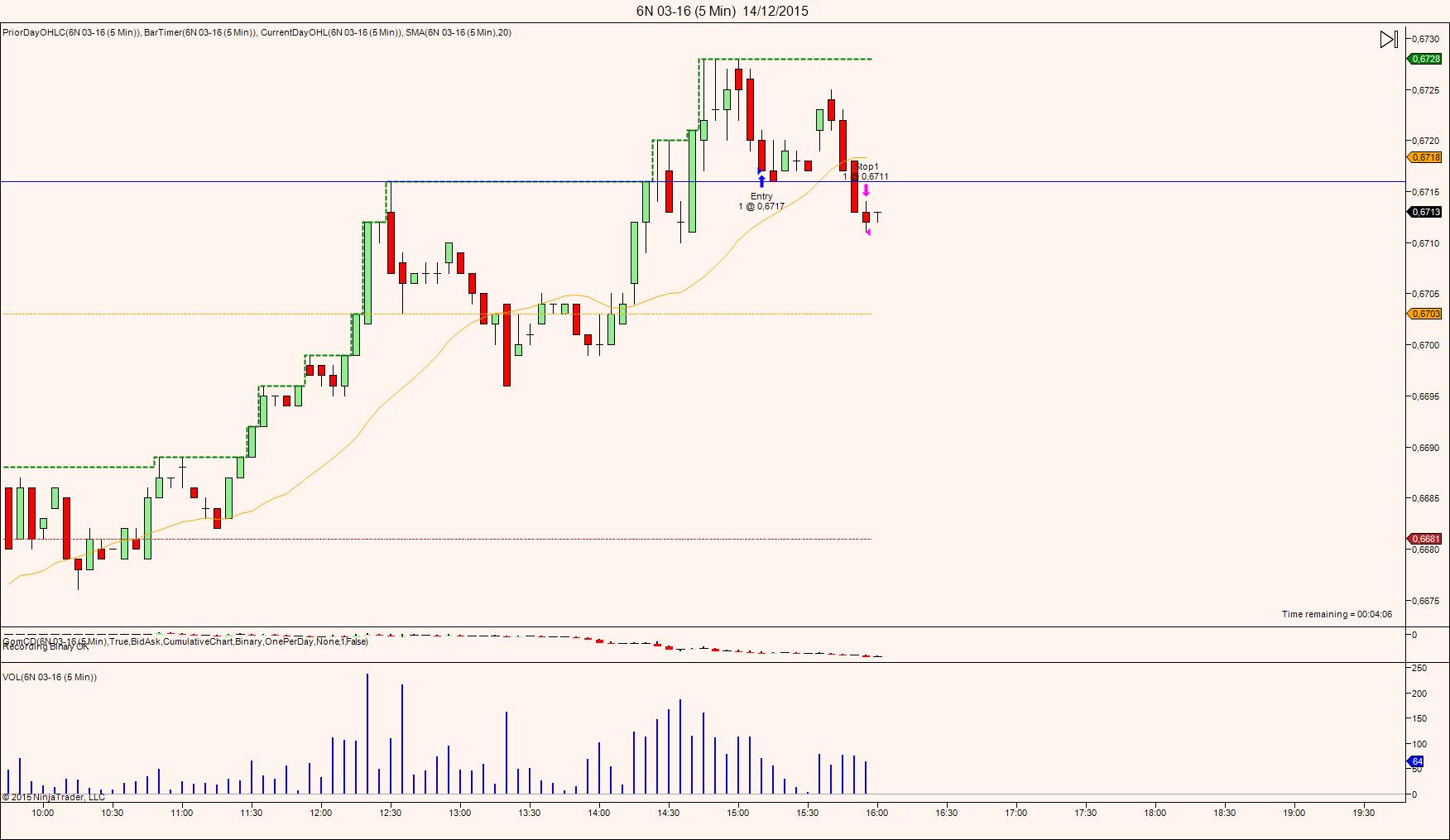This screenshot has height=840, width=1450.
Task: Click the 'Time remaining = 00:04:06' bar timer
Action: click(1337, 614)
